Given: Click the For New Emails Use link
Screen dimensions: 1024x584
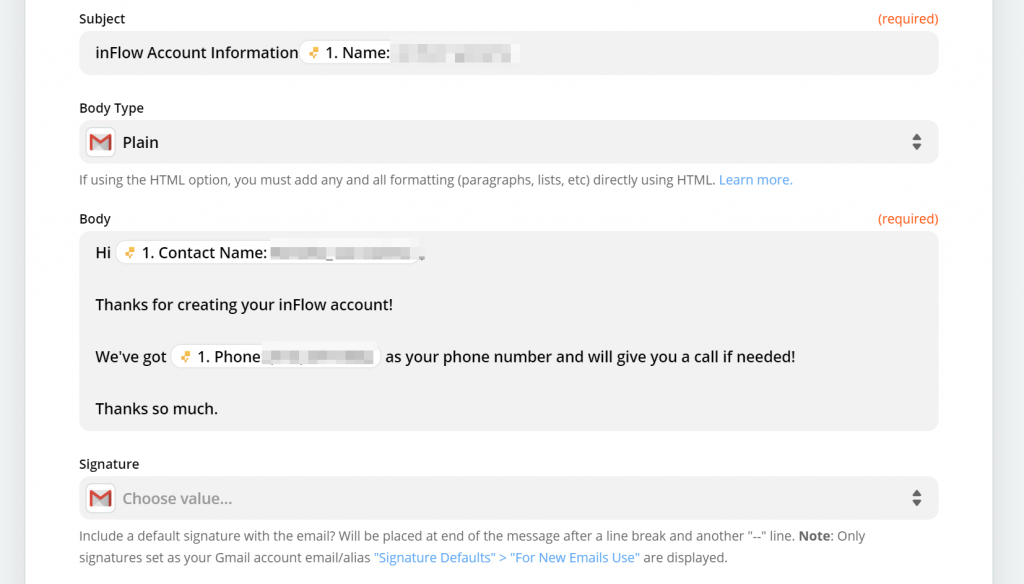Looking at the screenshot, I should [x=575, y=558].
